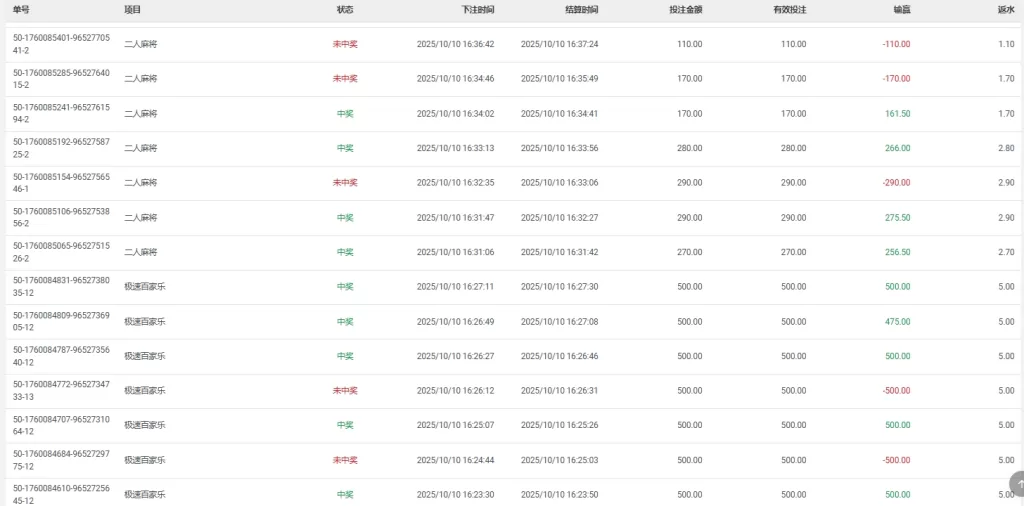Click the 有效投注 column header
The width and height of the screenshot is (1024, 506).
point(790,9)
